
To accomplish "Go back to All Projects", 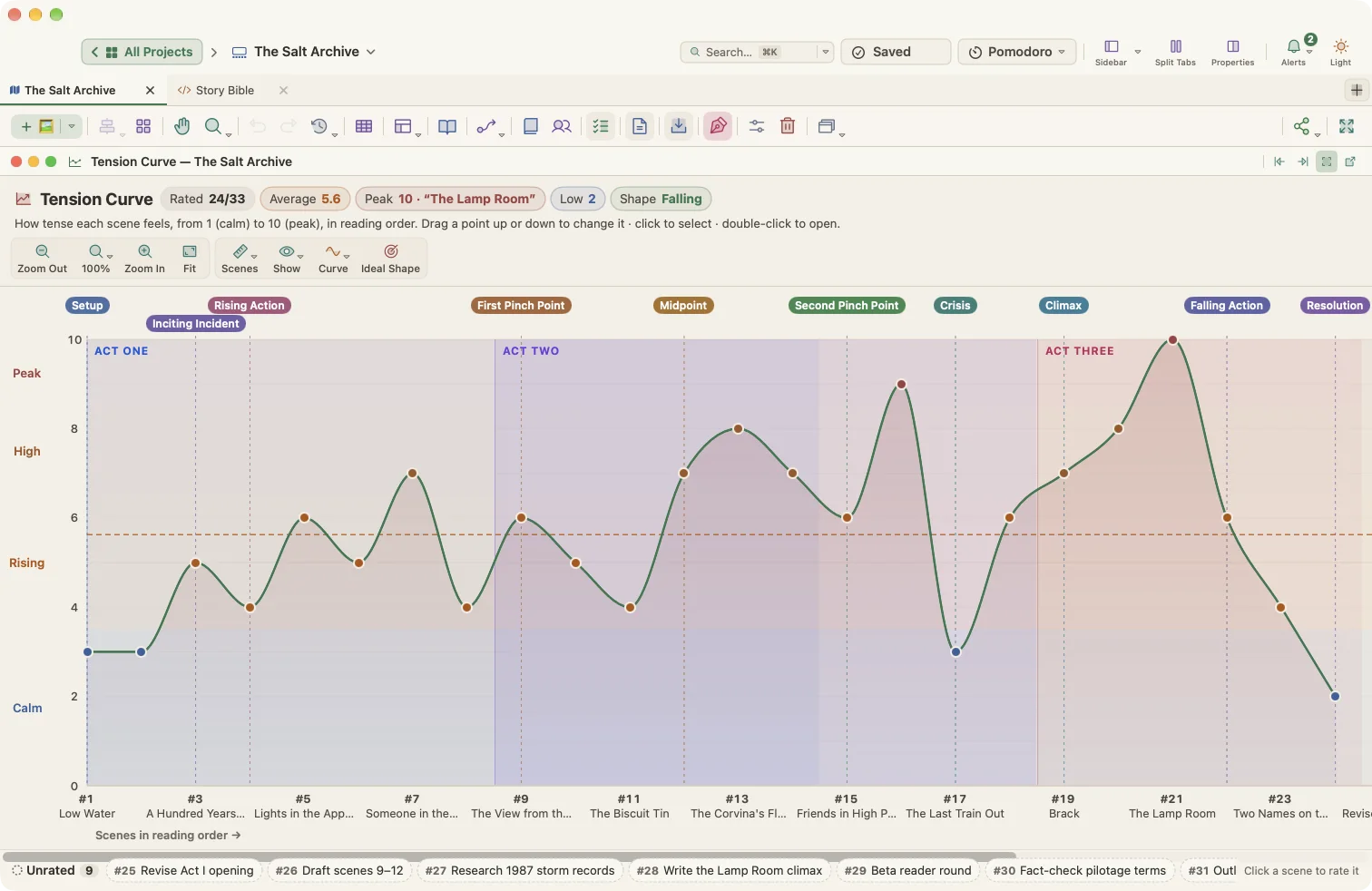I will tap(142, 52).
